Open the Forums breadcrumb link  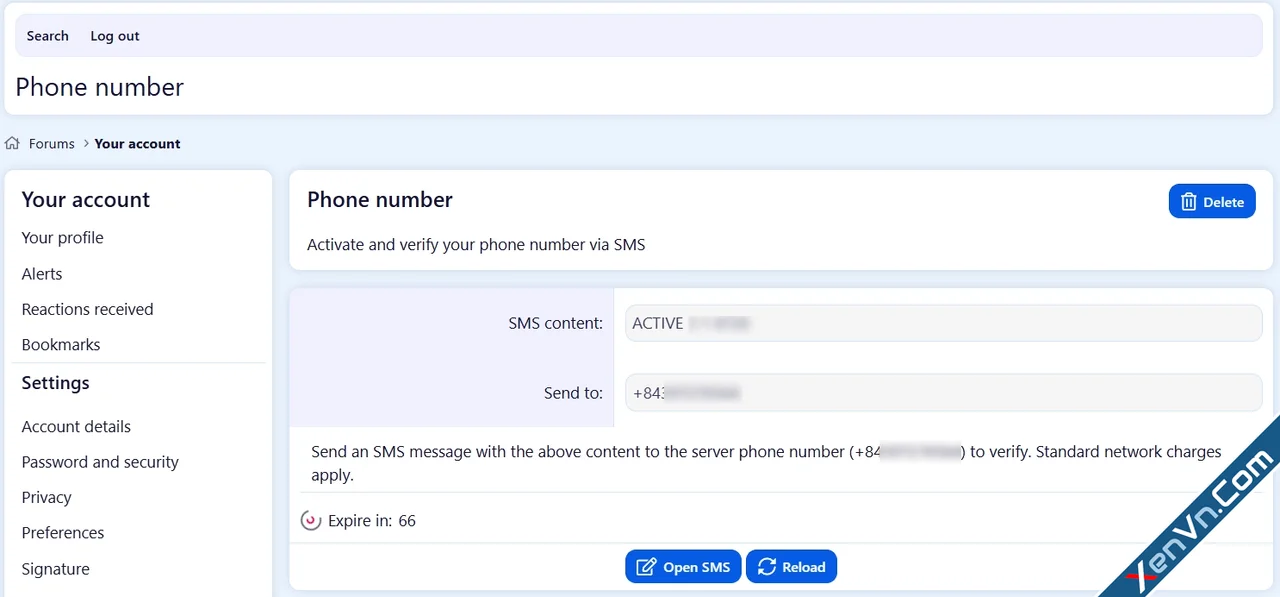[x=52, y=143]
